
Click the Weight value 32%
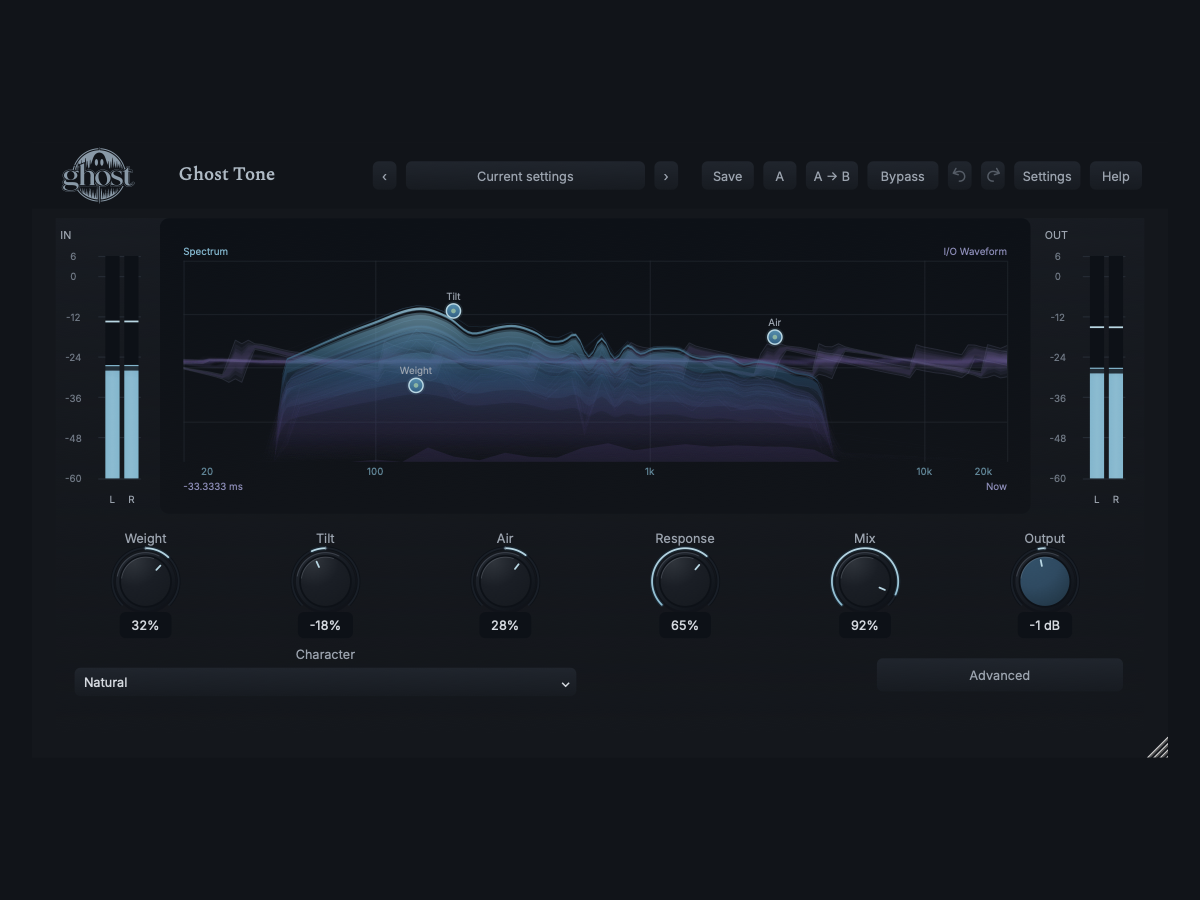click(x=145, y=625)
